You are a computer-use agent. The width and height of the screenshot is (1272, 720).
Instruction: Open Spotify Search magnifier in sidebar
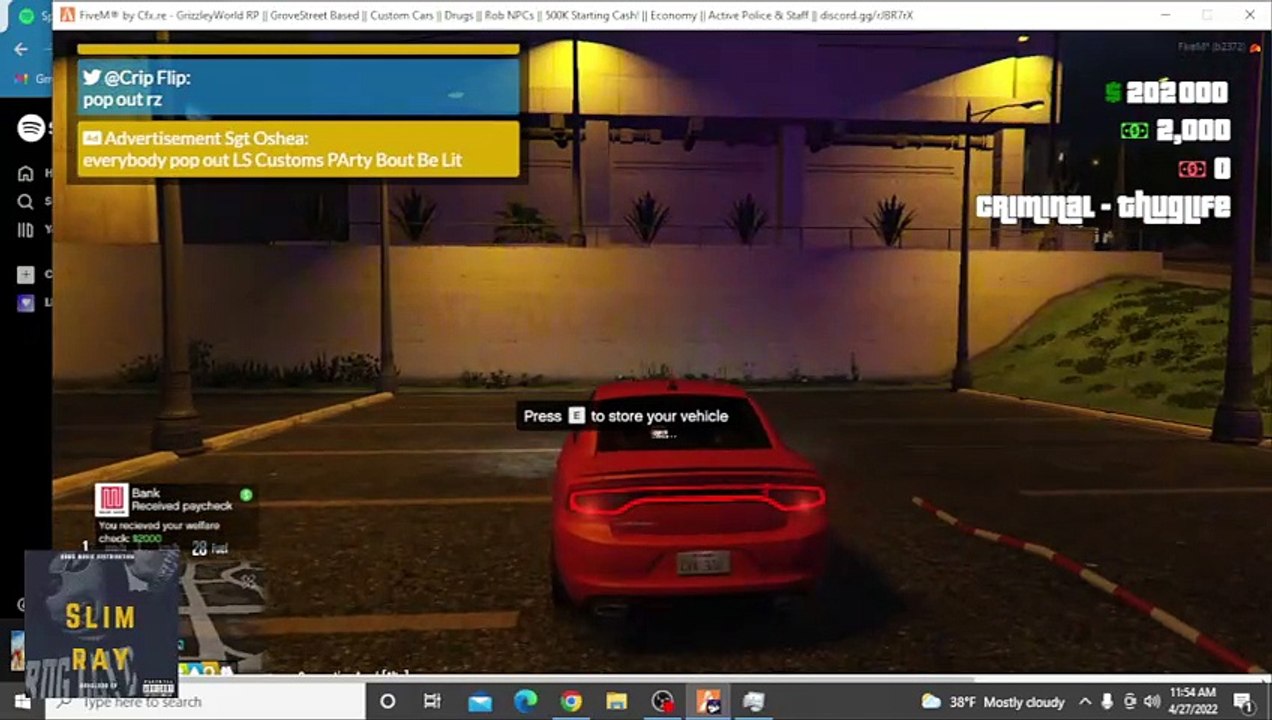(26, 201)
